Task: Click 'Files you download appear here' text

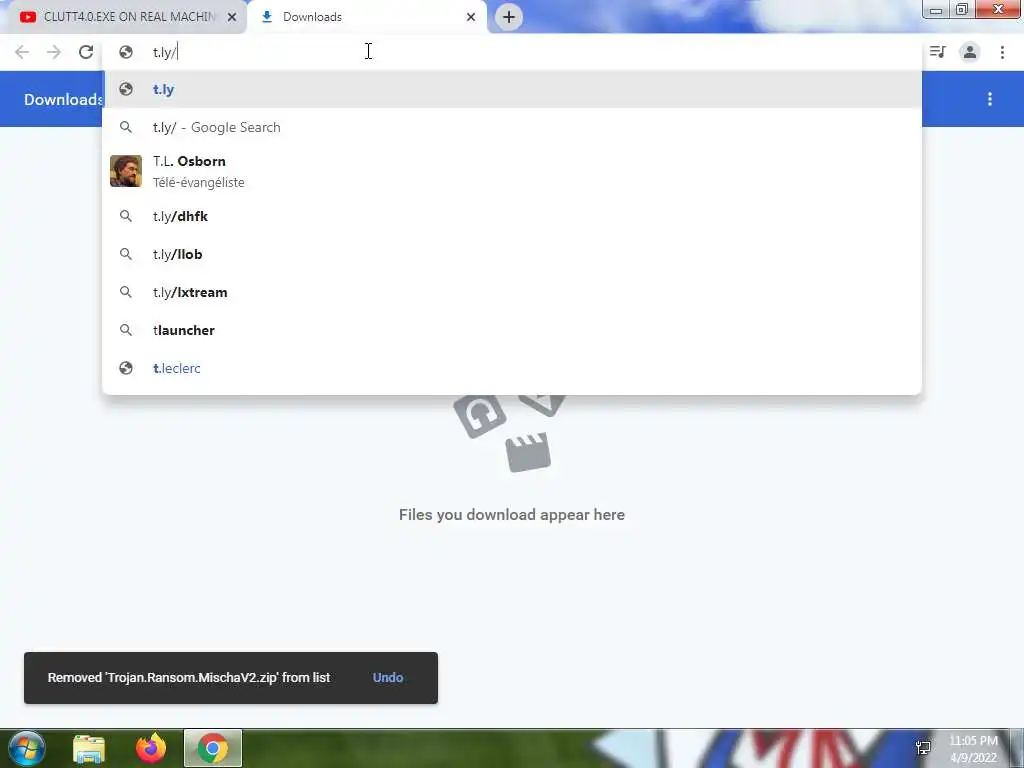Action: point(512,515)
